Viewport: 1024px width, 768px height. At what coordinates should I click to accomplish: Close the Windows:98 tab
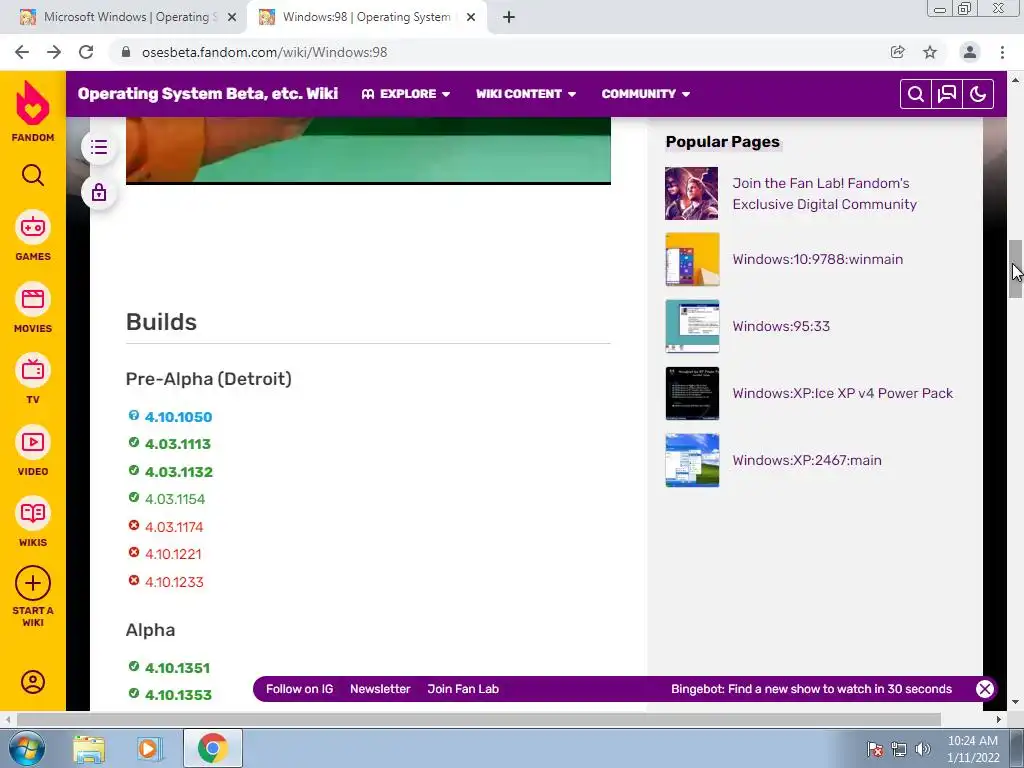coord(471,18)
